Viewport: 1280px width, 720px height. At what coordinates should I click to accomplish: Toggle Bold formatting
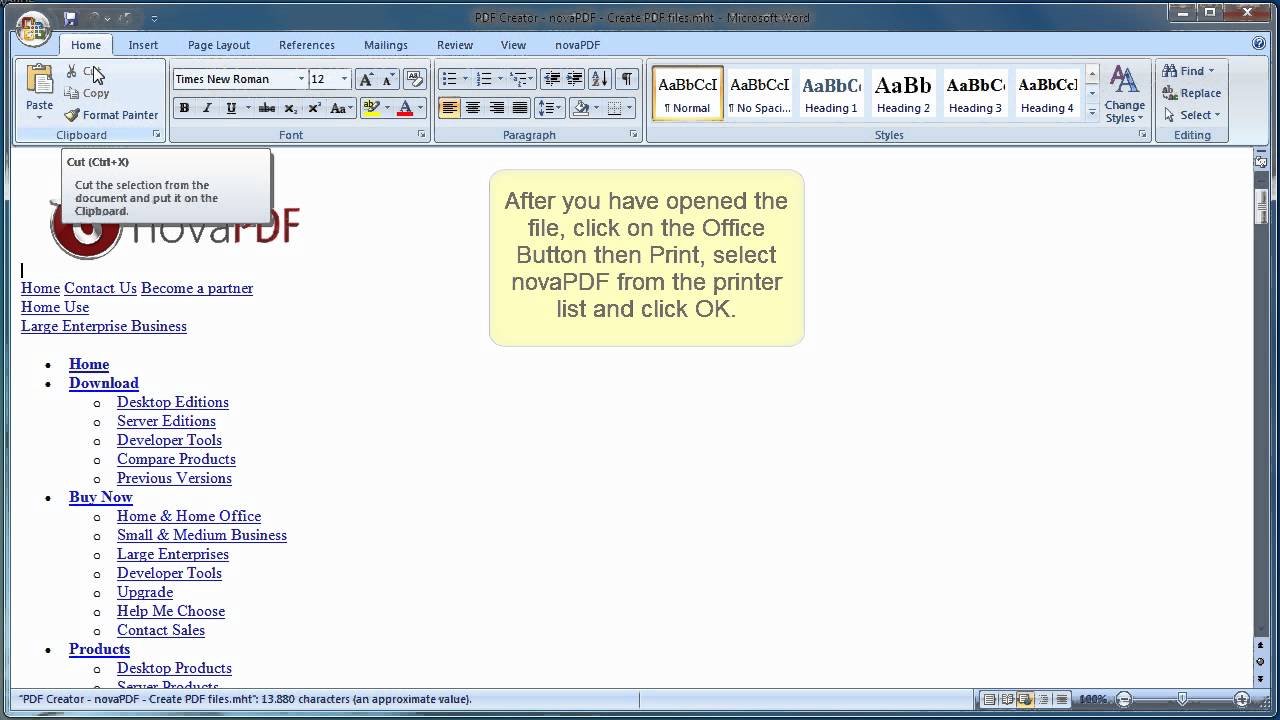(184, 108)
